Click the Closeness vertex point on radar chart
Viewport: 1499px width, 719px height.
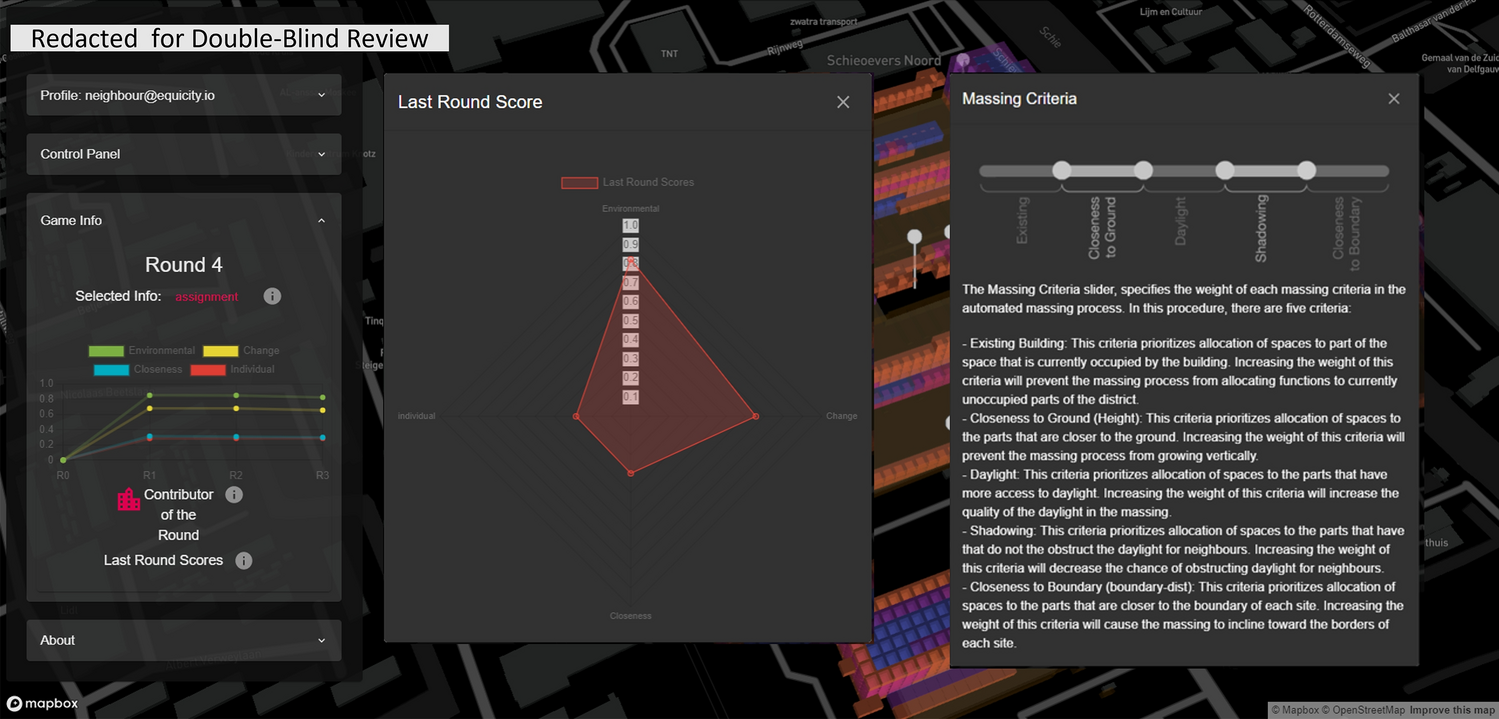point(630,473)
